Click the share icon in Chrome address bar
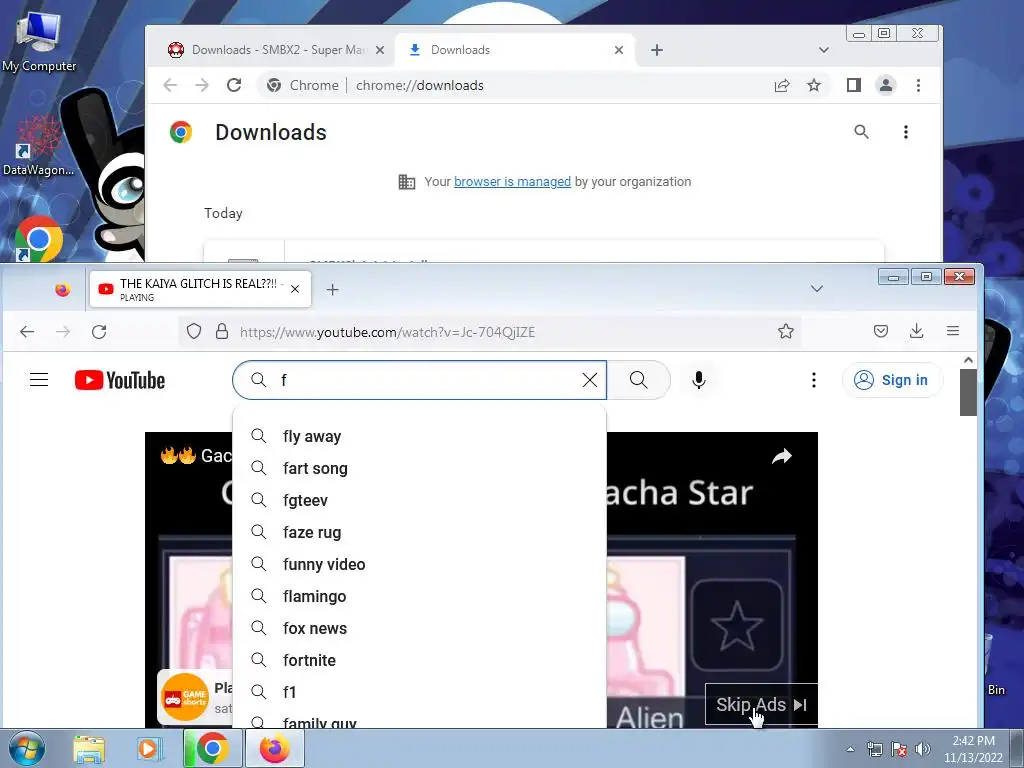This screenshot has height=768, width=1024. tap(782, 86)
